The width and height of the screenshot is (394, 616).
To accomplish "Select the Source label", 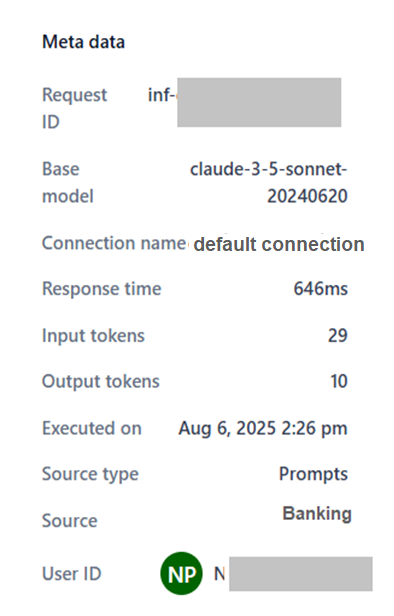I will point(70,521).
